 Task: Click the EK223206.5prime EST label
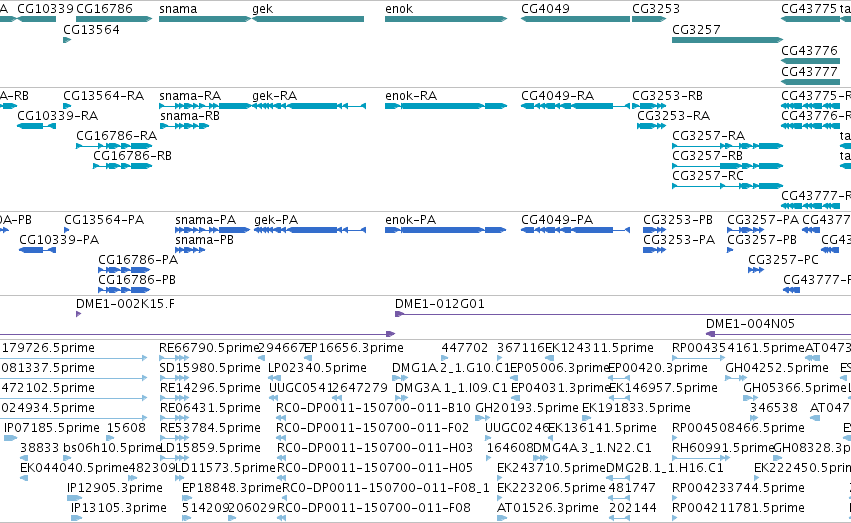[551, 488]
